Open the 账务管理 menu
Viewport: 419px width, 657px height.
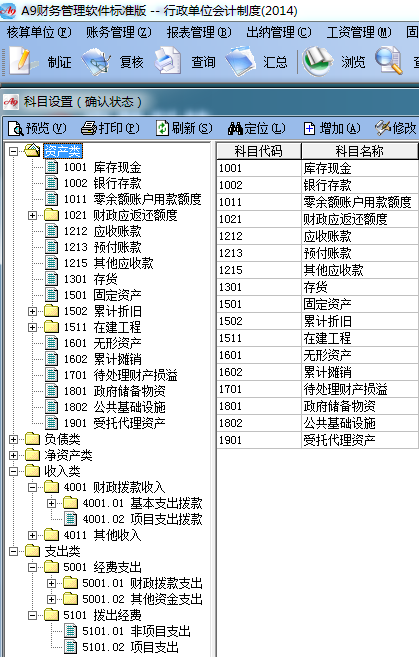point(119,32)
